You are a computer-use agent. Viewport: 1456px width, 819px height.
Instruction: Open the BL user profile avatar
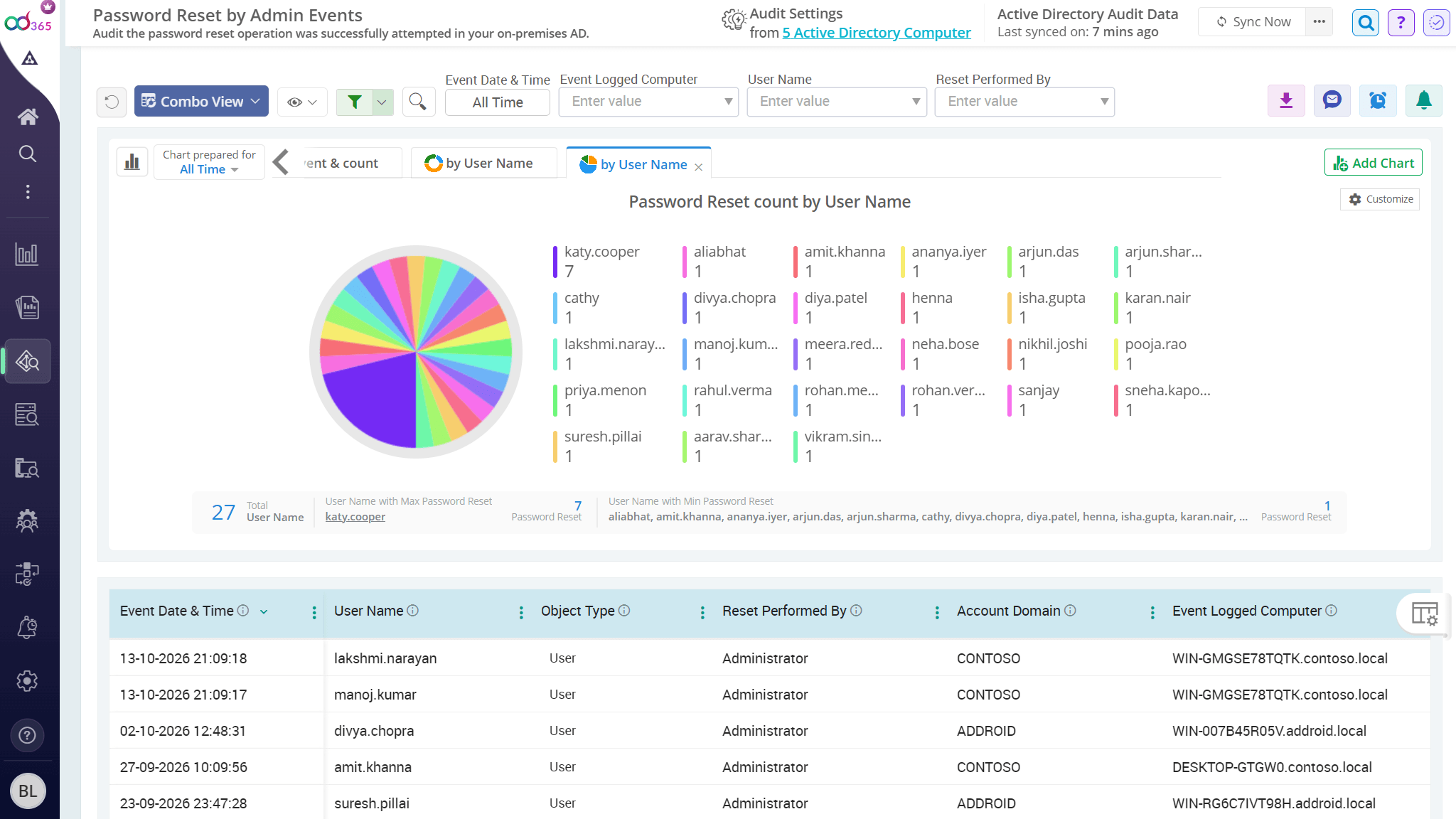pos(28,791)
